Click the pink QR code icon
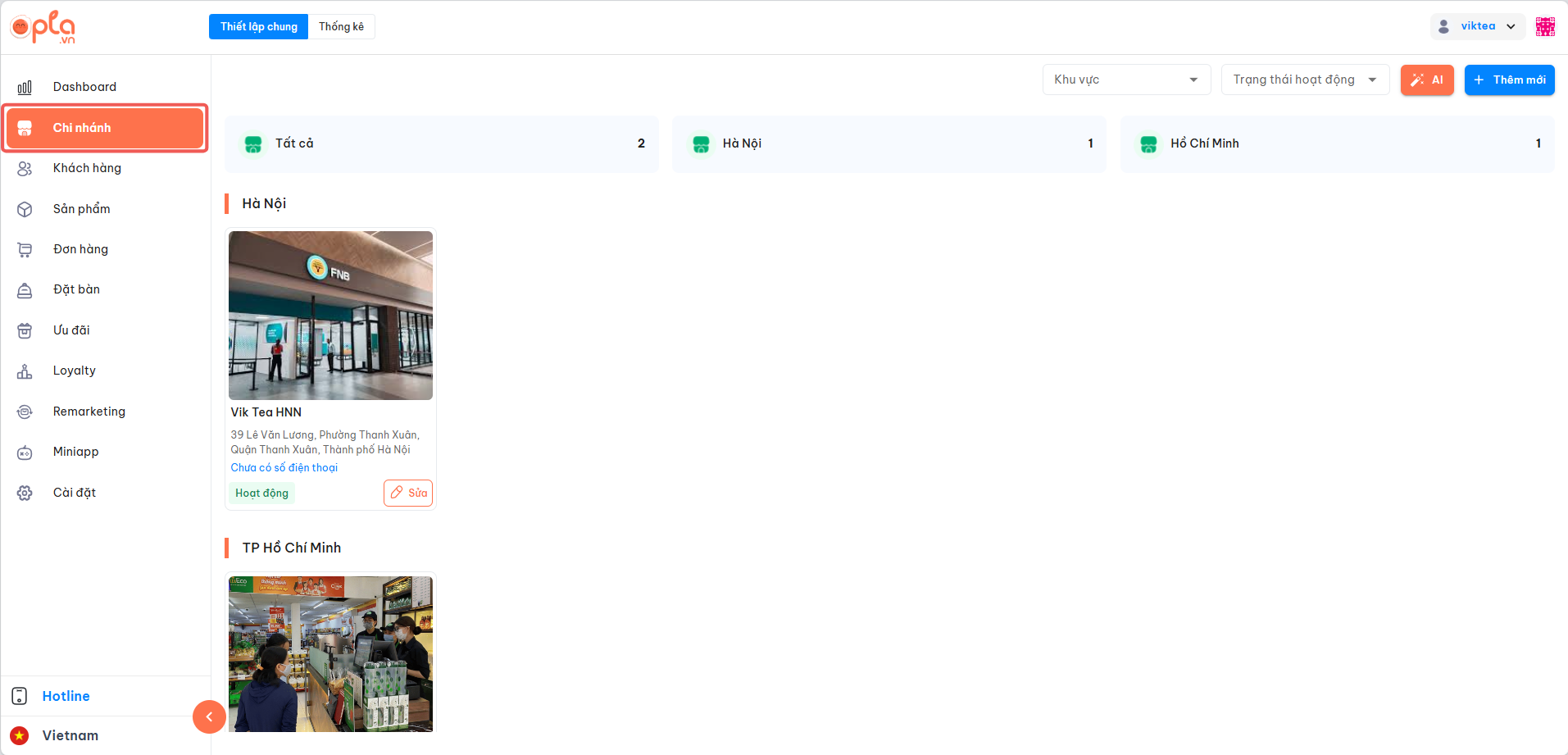This screenshot has height=755, width=1568. pos(1545,26)
